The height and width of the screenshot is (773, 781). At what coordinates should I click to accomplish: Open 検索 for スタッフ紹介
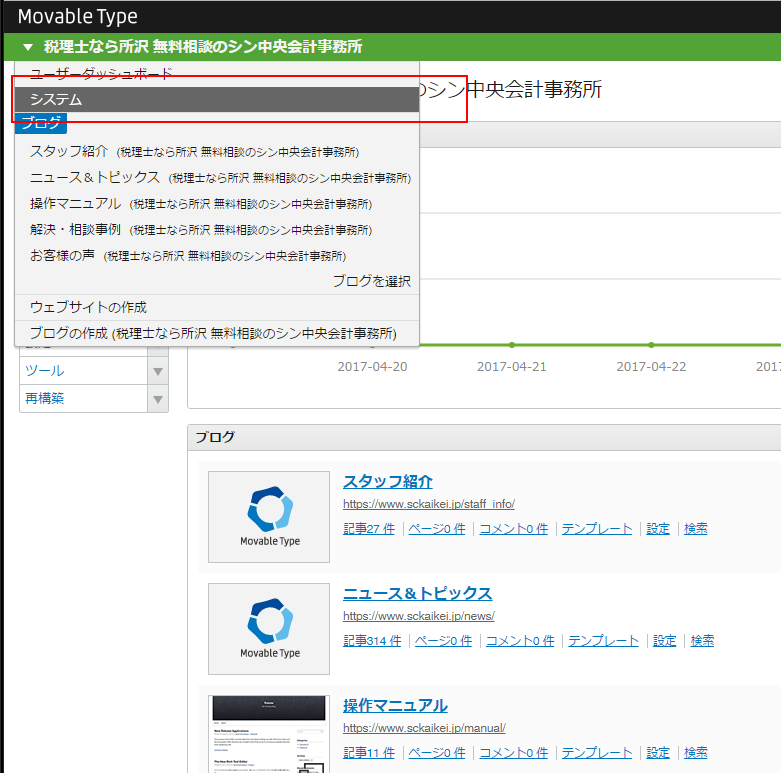coord(696,528)
